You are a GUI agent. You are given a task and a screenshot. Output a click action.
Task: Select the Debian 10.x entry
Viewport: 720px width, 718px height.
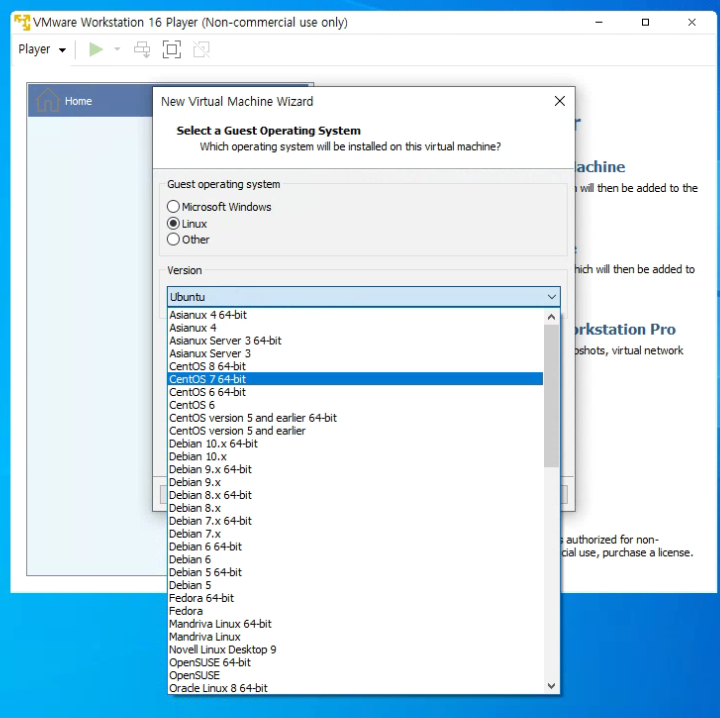tap(355, 456)
